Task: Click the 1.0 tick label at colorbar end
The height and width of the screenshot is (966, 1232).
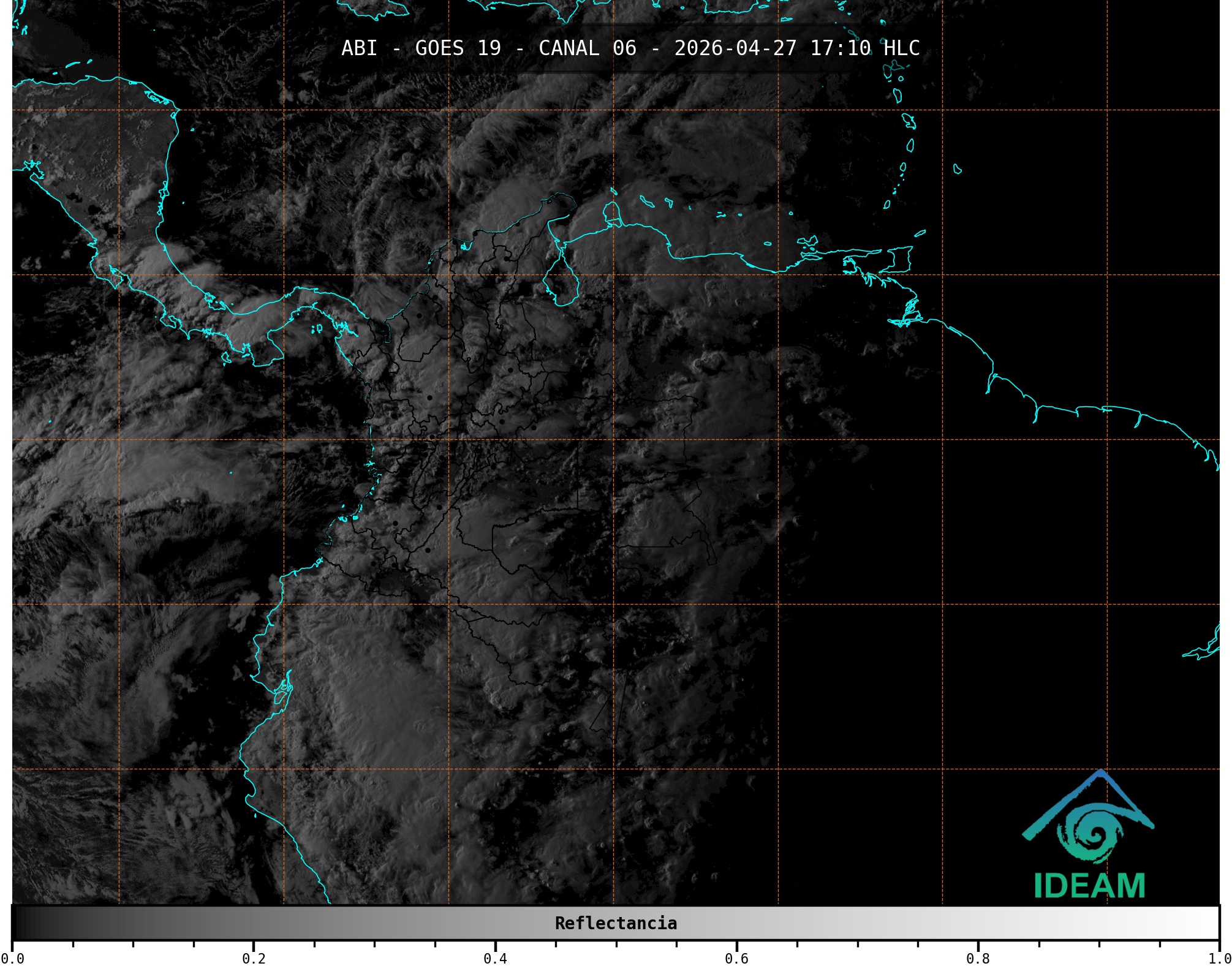Action: [x=1219, y=958]
